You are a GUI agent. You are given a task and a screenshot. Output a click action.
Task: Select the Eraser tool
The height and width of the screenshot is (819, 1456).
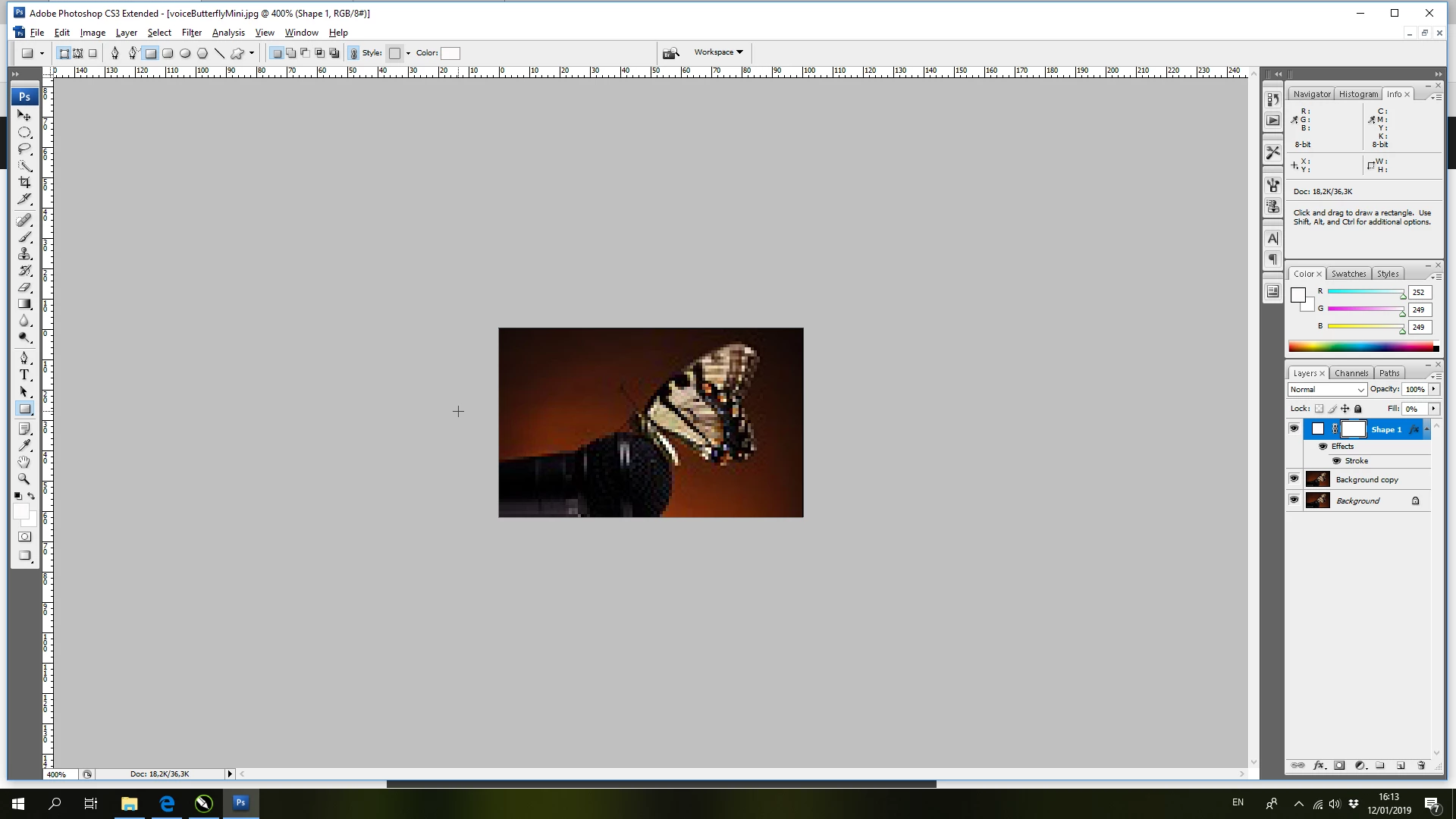coord(24,287)
